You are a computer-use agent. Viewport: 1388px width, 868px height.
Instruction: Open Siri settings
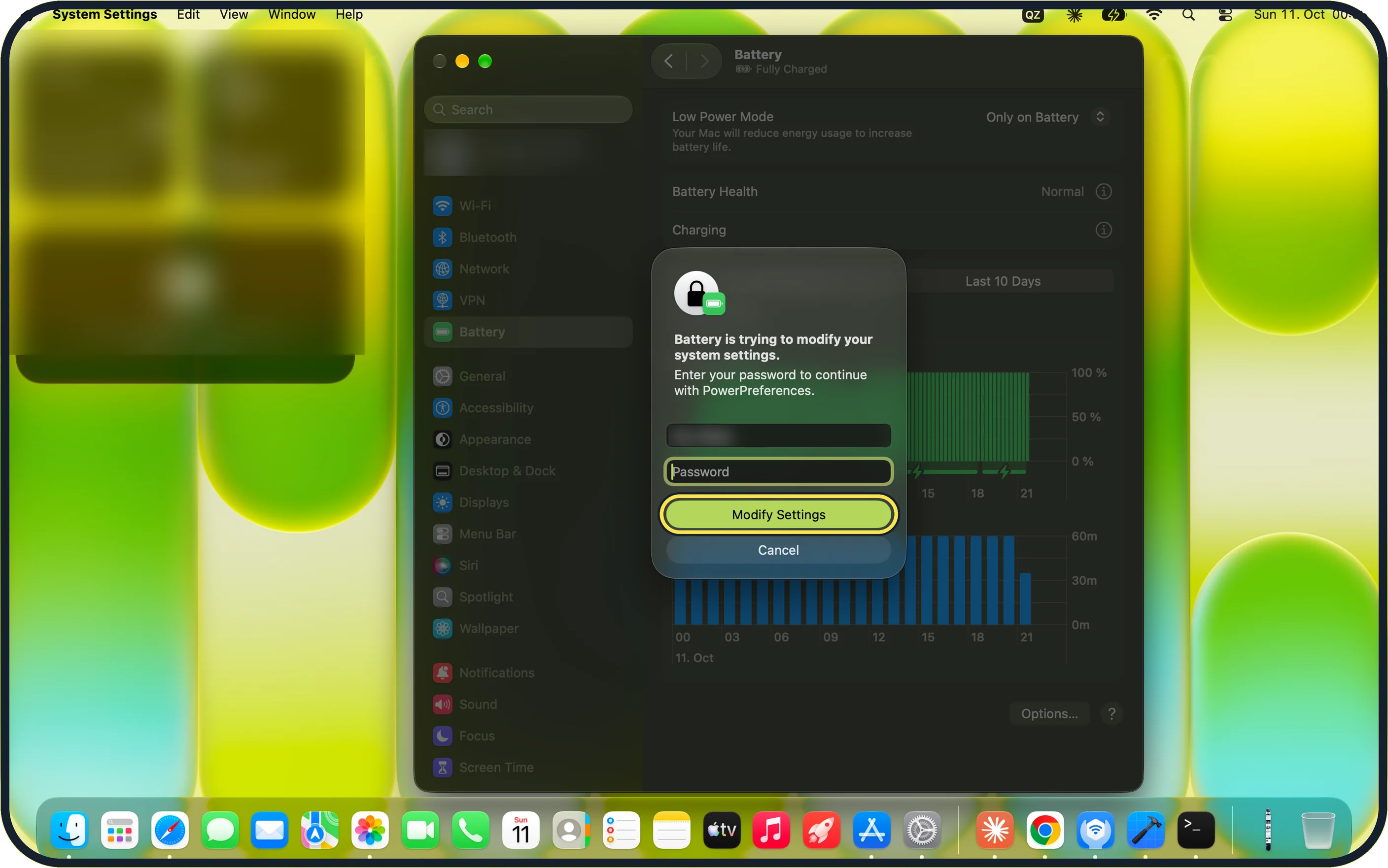coord(528,566)
